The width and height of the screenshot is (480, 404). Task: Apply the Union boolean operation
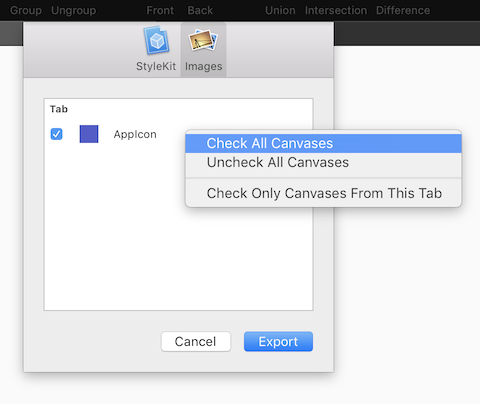coord(280,10)
